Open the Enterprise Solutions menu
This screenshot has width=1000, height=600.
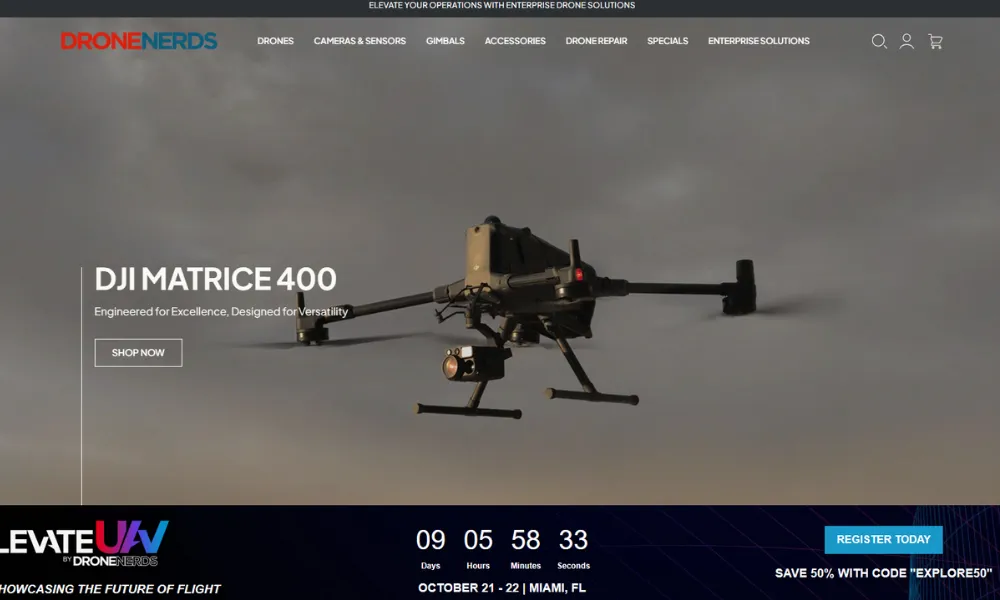tap(759, 41)
